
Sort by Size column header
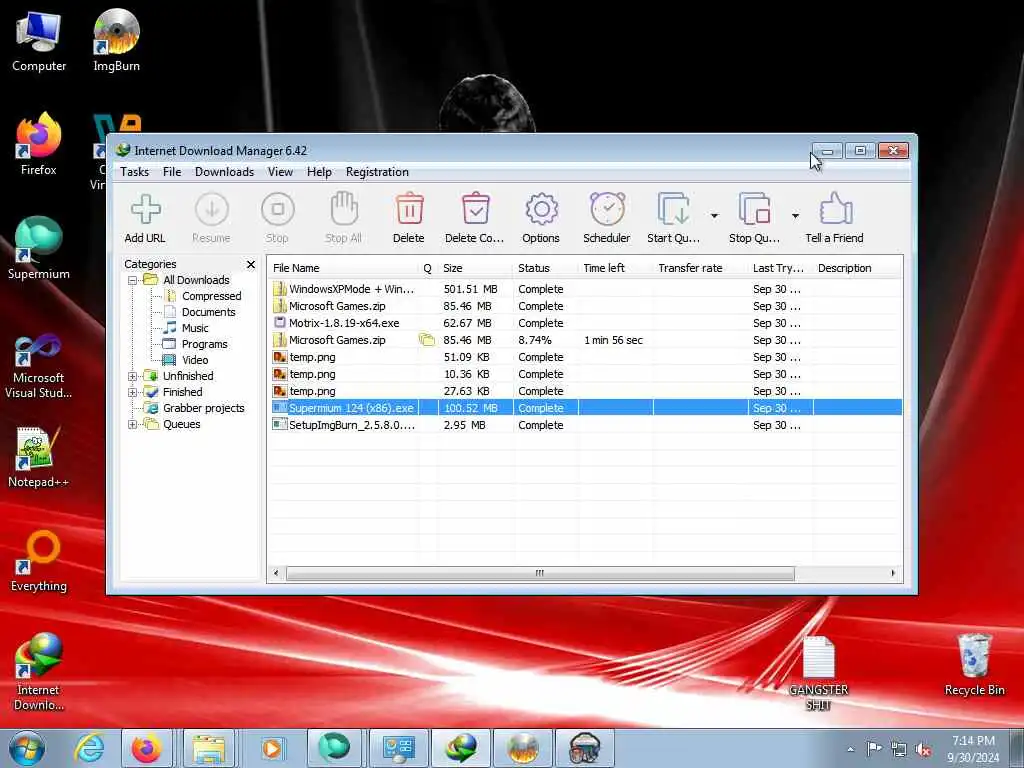pyautogui.click(x=475, y=268)
